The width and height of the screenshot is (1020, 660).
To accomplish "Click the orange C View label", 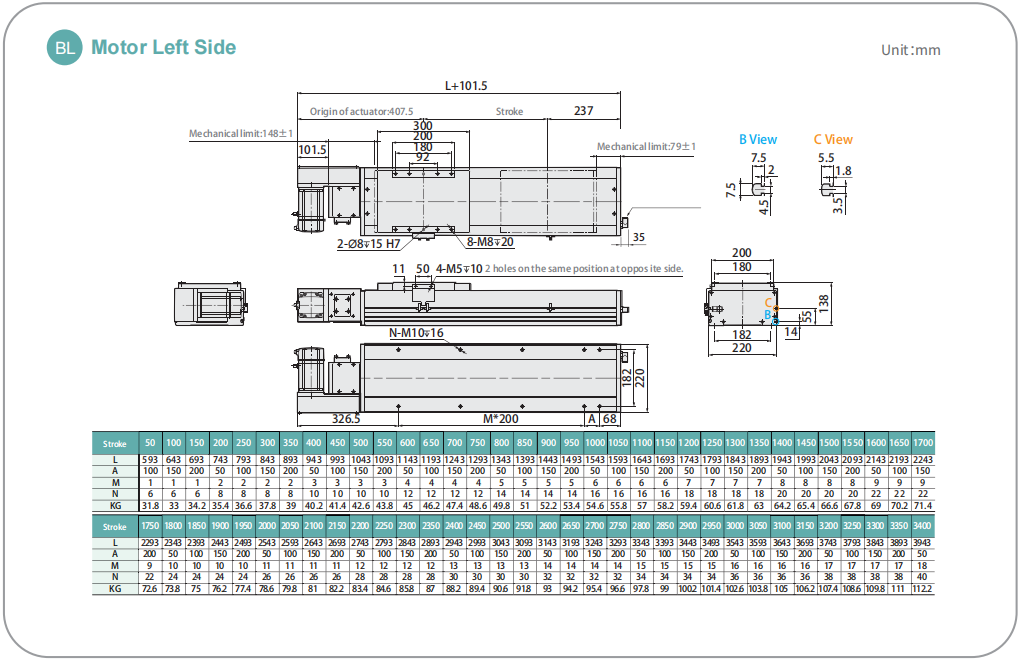I will [832, 140].
